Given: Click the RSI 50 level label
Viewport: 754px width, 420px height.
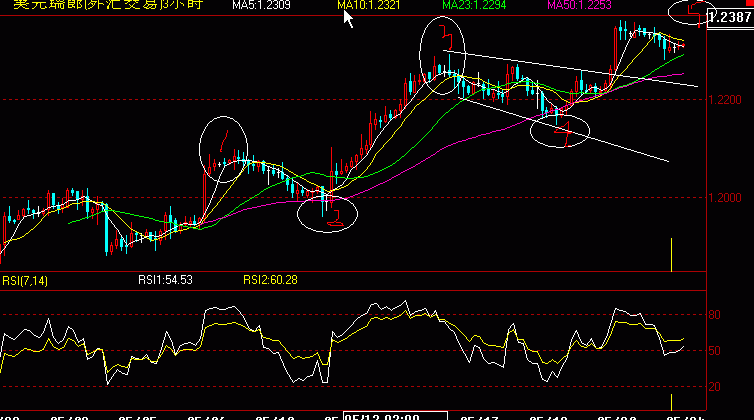Looking at the screenshot, I should (715, 351).
